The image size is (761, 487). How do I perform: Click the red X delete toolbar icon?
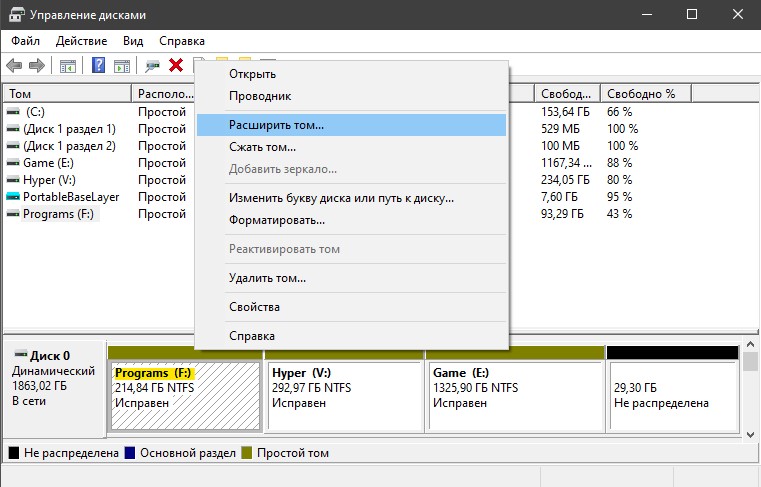176,65
